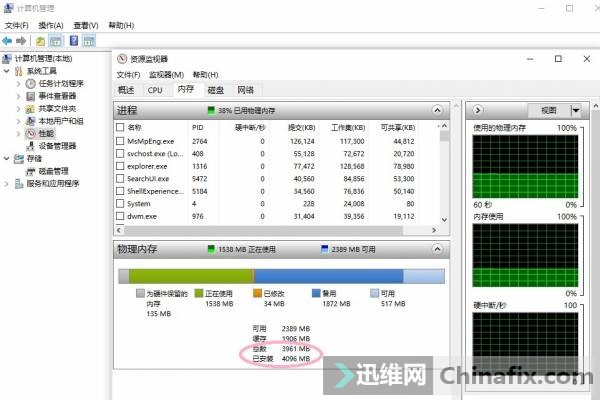600x400 pixels.
Task: Open 文件(F) menu in Computer Management
Action: click(16, 25)
